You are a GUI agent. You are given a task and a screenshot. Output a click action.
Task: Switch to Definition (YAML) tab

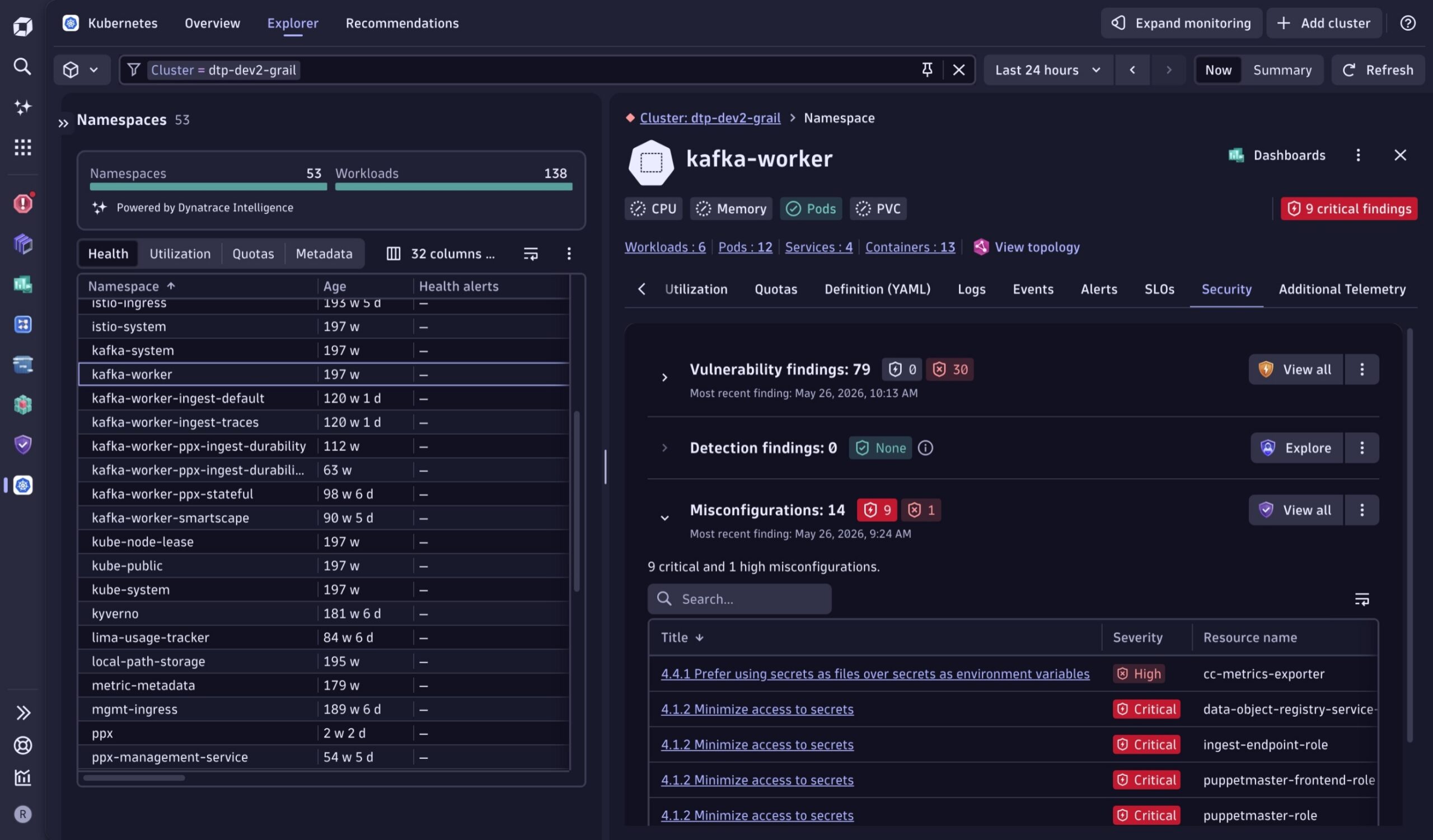[x=877, y=289]
